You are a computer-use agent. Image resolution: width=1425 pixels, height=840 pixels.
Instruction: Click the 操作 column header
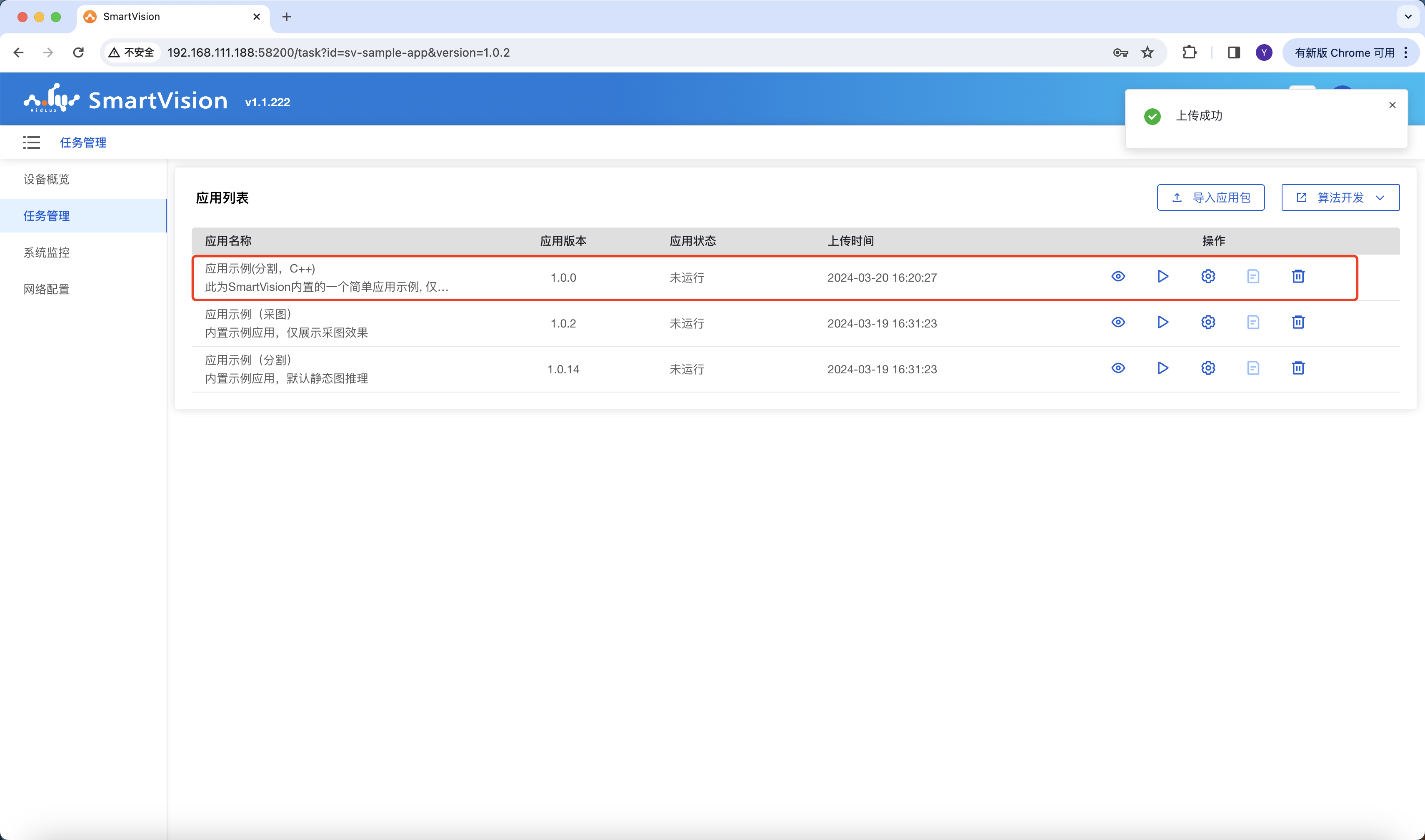[1213, 241]
